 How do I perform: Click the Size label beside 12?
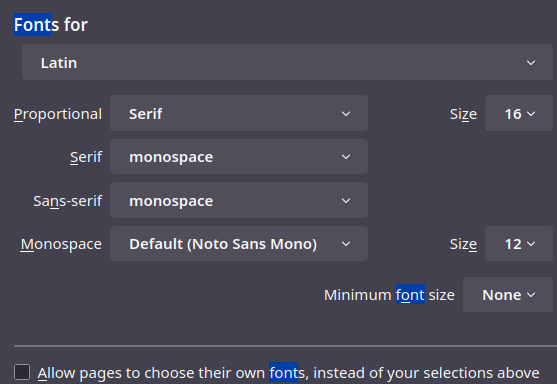pos(464,244)
